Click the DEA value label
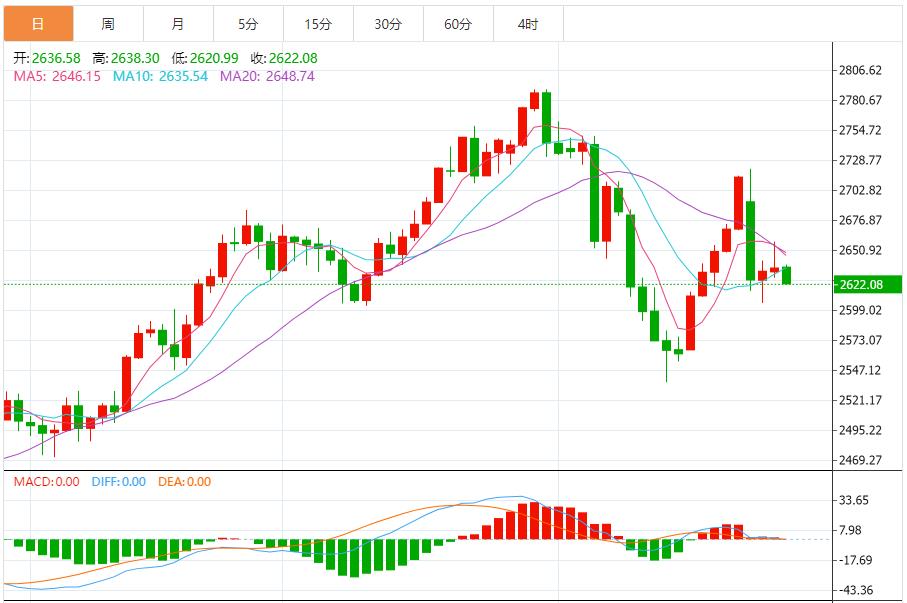The width and height of the screenshot is (907, 603). (185, 481)
